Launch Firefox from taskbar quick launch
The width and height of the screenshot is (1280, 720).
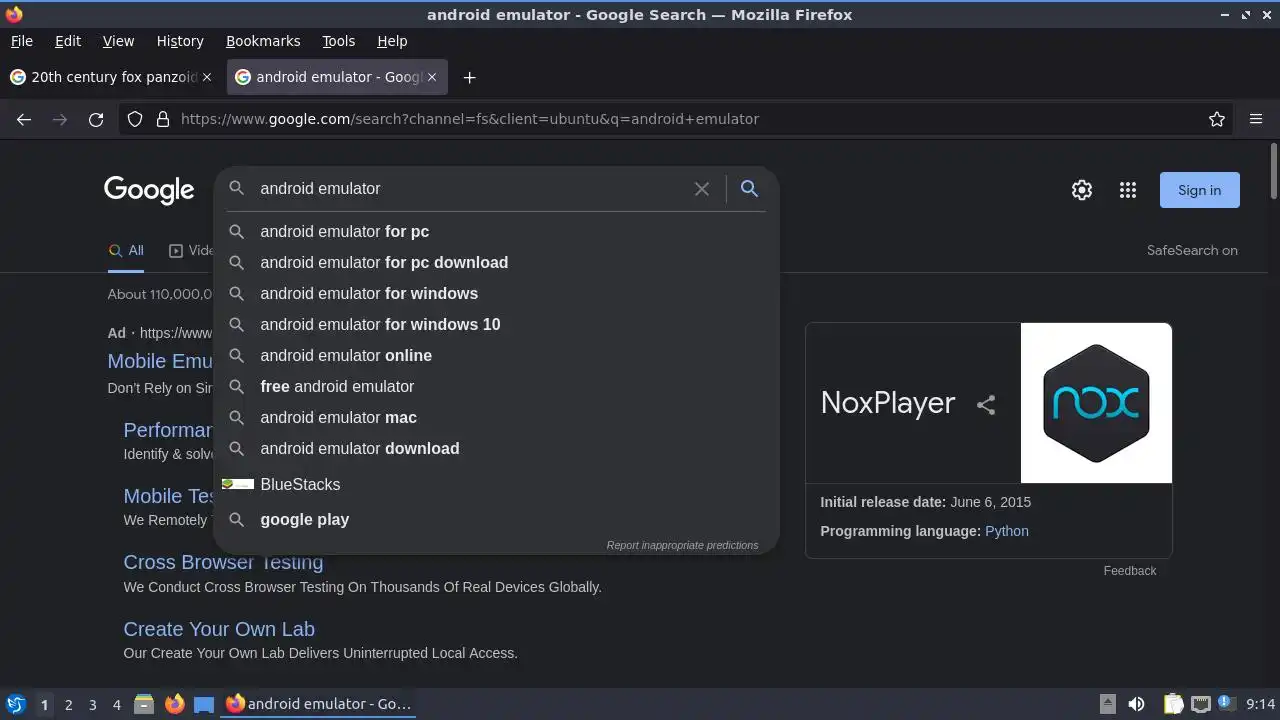[174, 704]
